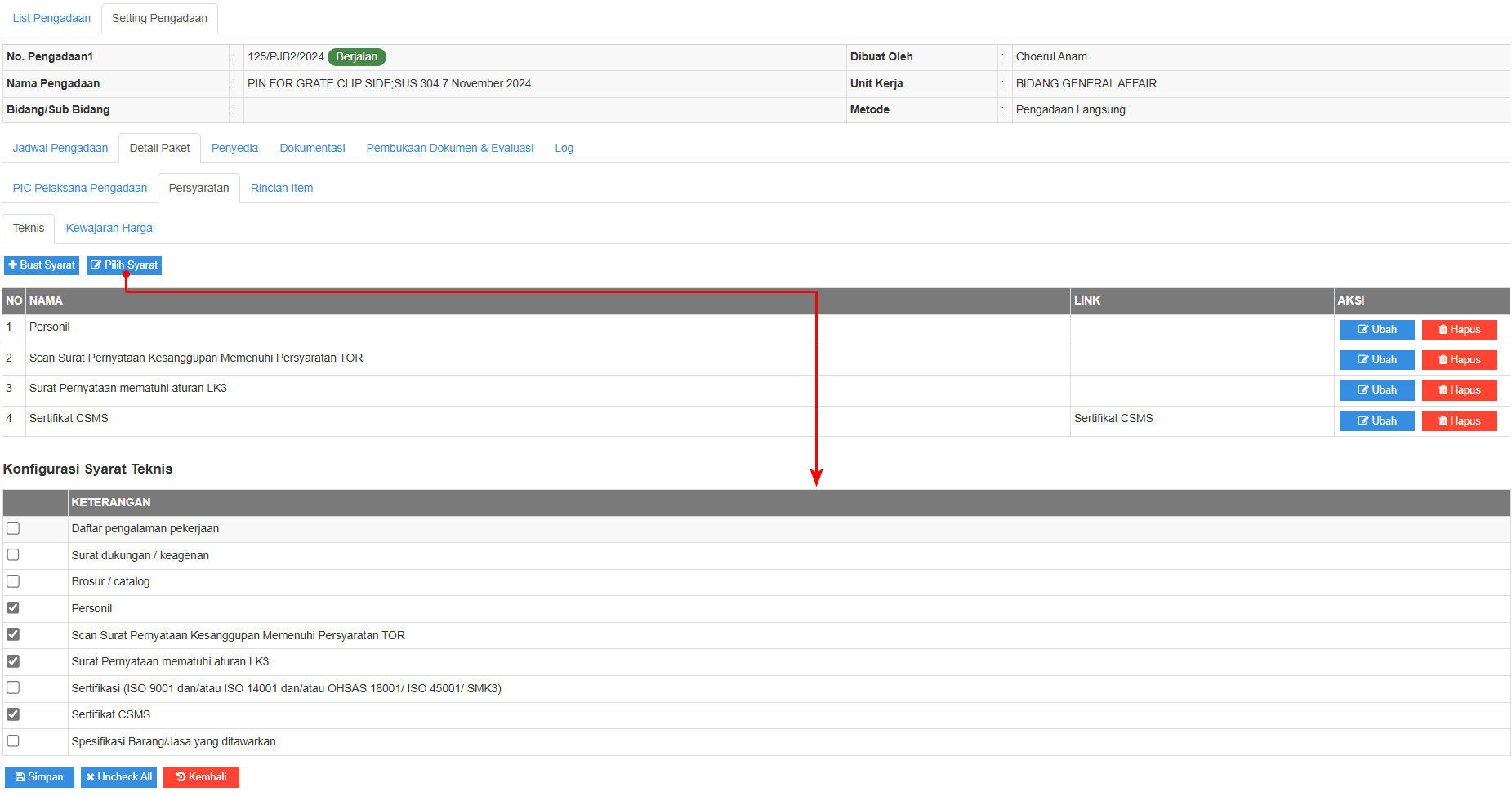This screenshot has width=1512, height=796.
Task: Delete Sertifikat CSMS row with Hapus
Action: pos(1459,421)
